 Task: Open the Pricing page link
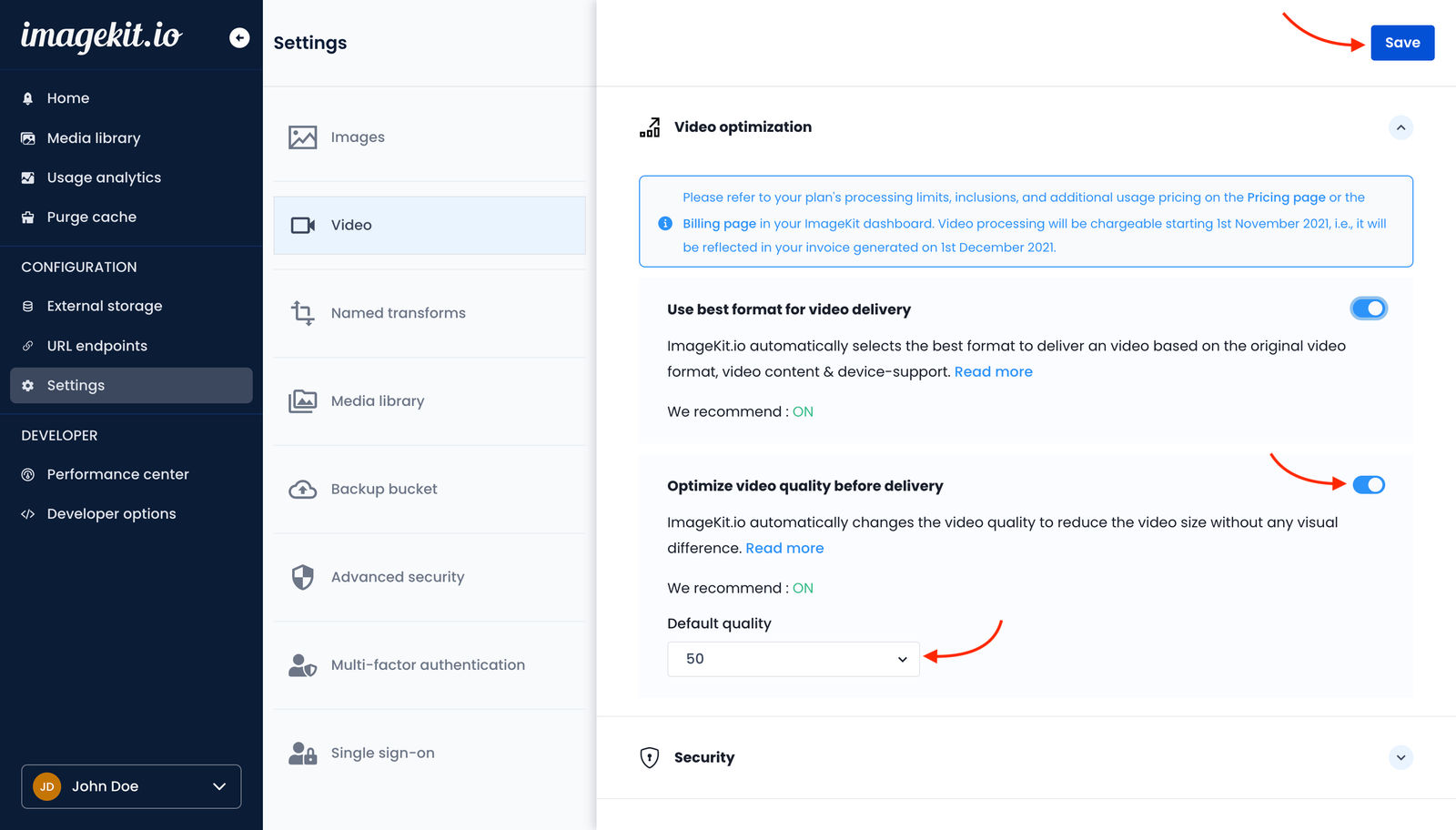click(x=1286, y=197)
